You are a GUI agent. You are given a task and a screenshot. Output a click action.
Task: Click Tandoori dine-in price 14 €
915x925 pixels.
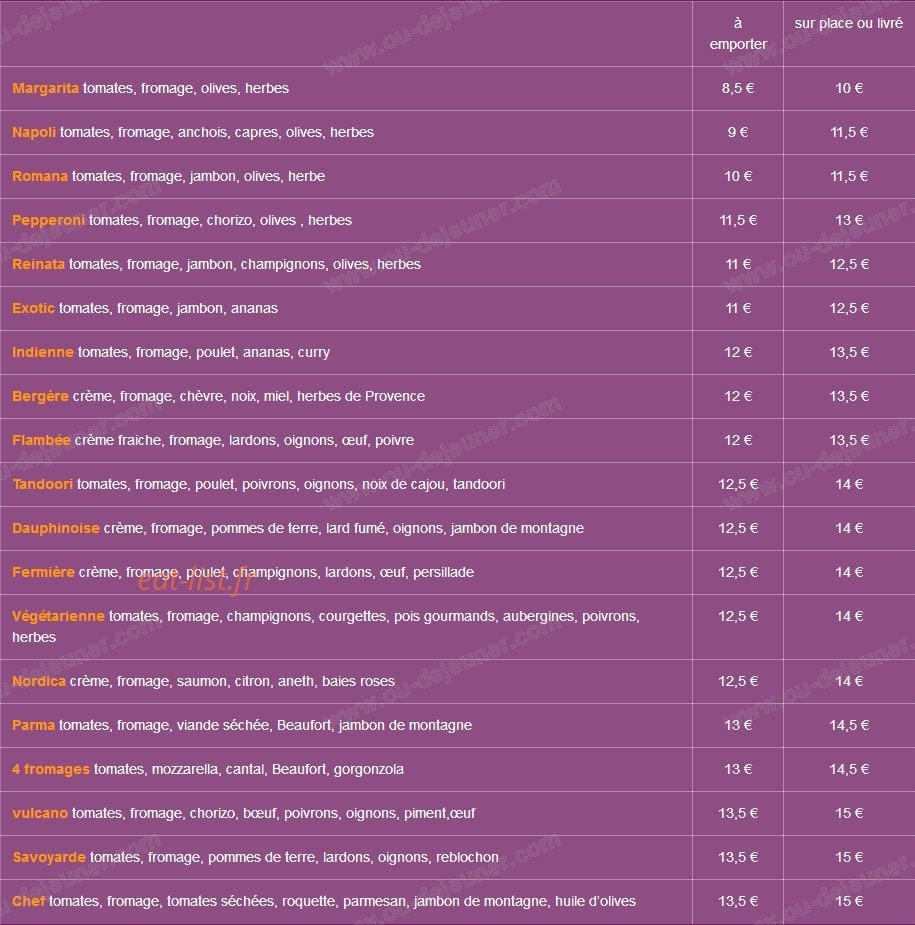[x=849, y=484]
